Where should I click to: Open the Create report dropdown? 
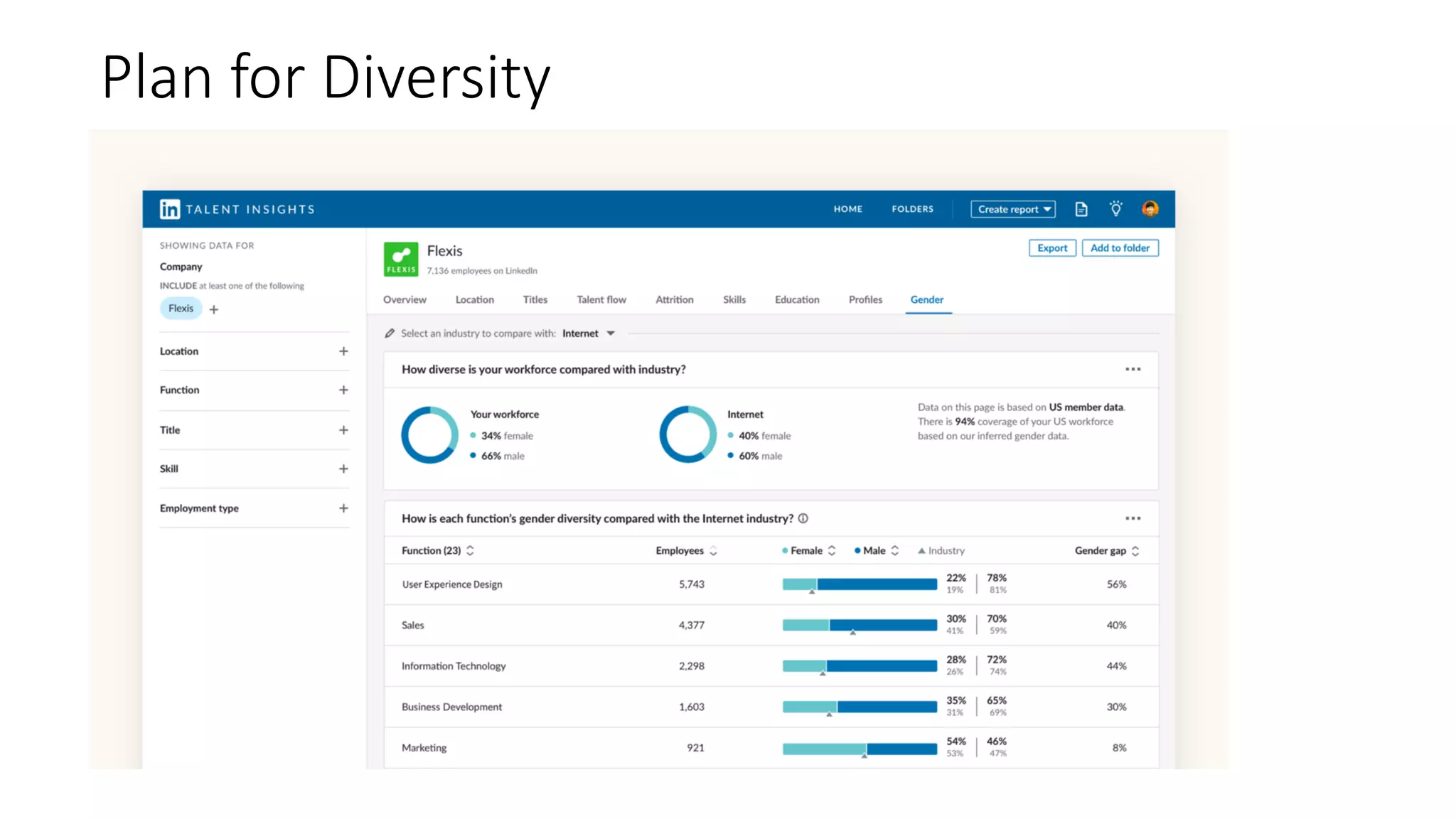1013,209
